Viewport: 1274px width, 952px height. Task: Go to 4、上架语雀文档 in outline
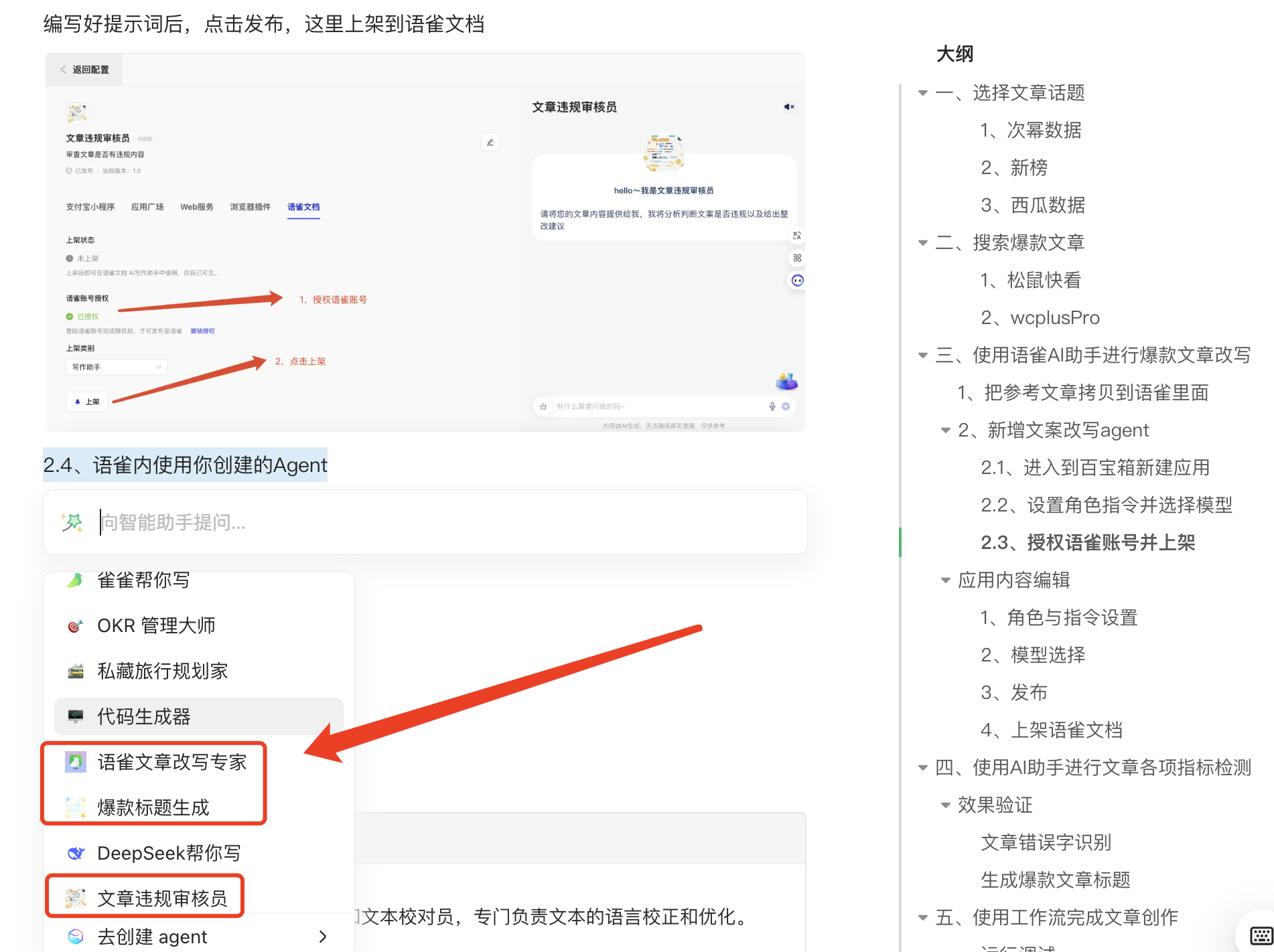click(1052, 730)
